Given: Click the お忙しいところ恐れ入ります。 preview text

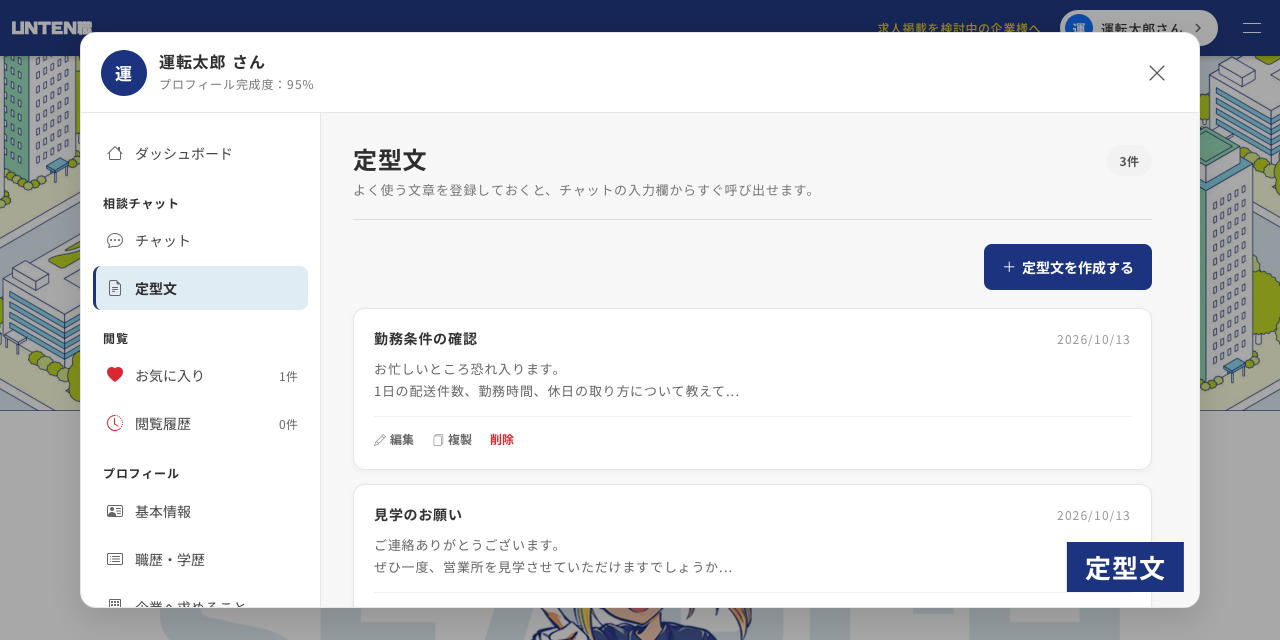Looking at the screenshot, I should tap(471, 368).
